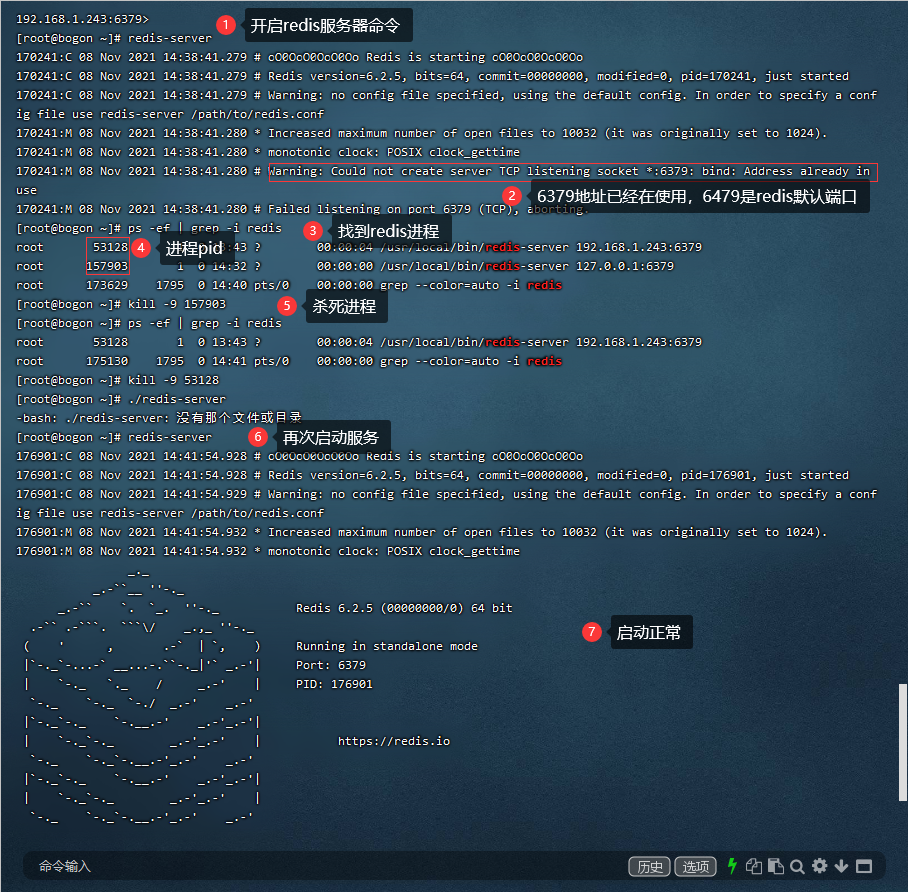Click red marker 5 beside 杀死进程
This screenshot has width=908, height=892.
(x=287, y=306)
